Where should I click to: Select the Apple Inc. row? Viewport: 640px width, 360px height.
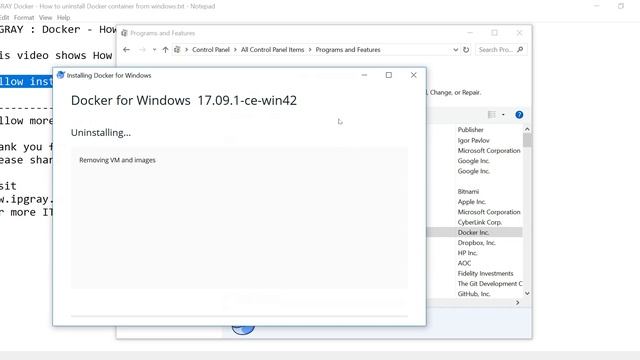tap(471, 202)
